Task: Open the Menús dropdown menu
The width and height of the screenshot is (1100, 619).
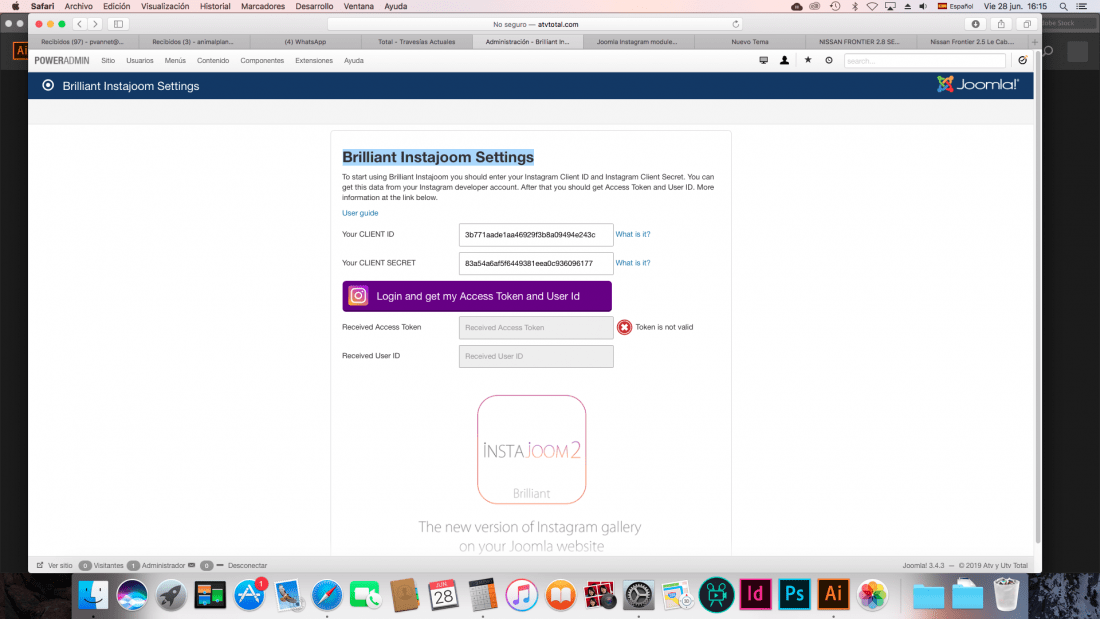Action: [x=175, y=60]
